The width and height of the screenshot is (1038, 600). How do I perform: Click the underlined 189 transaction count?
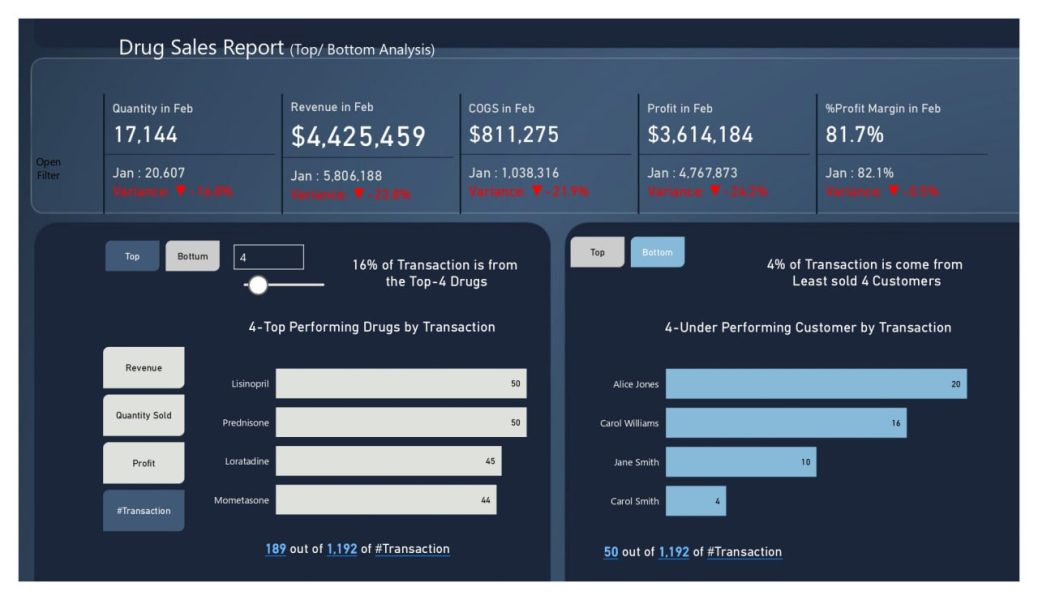(275, 549)
